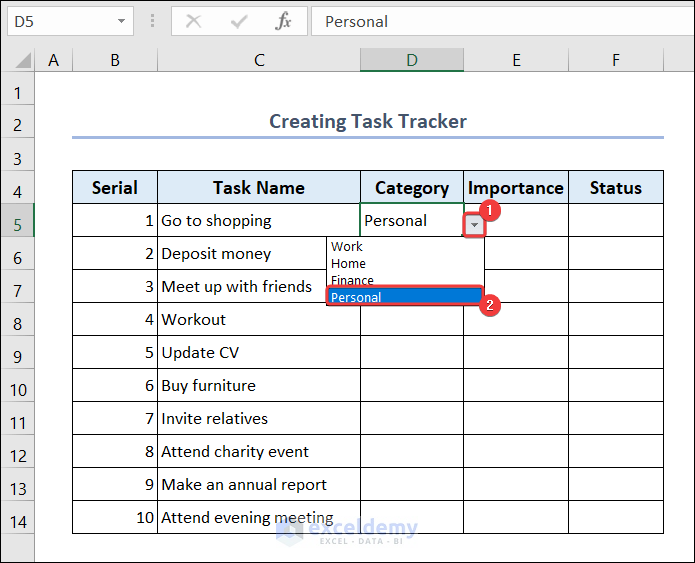Click the Insert Function fx icon
The image size is (695, 563).
coord(284,21)
